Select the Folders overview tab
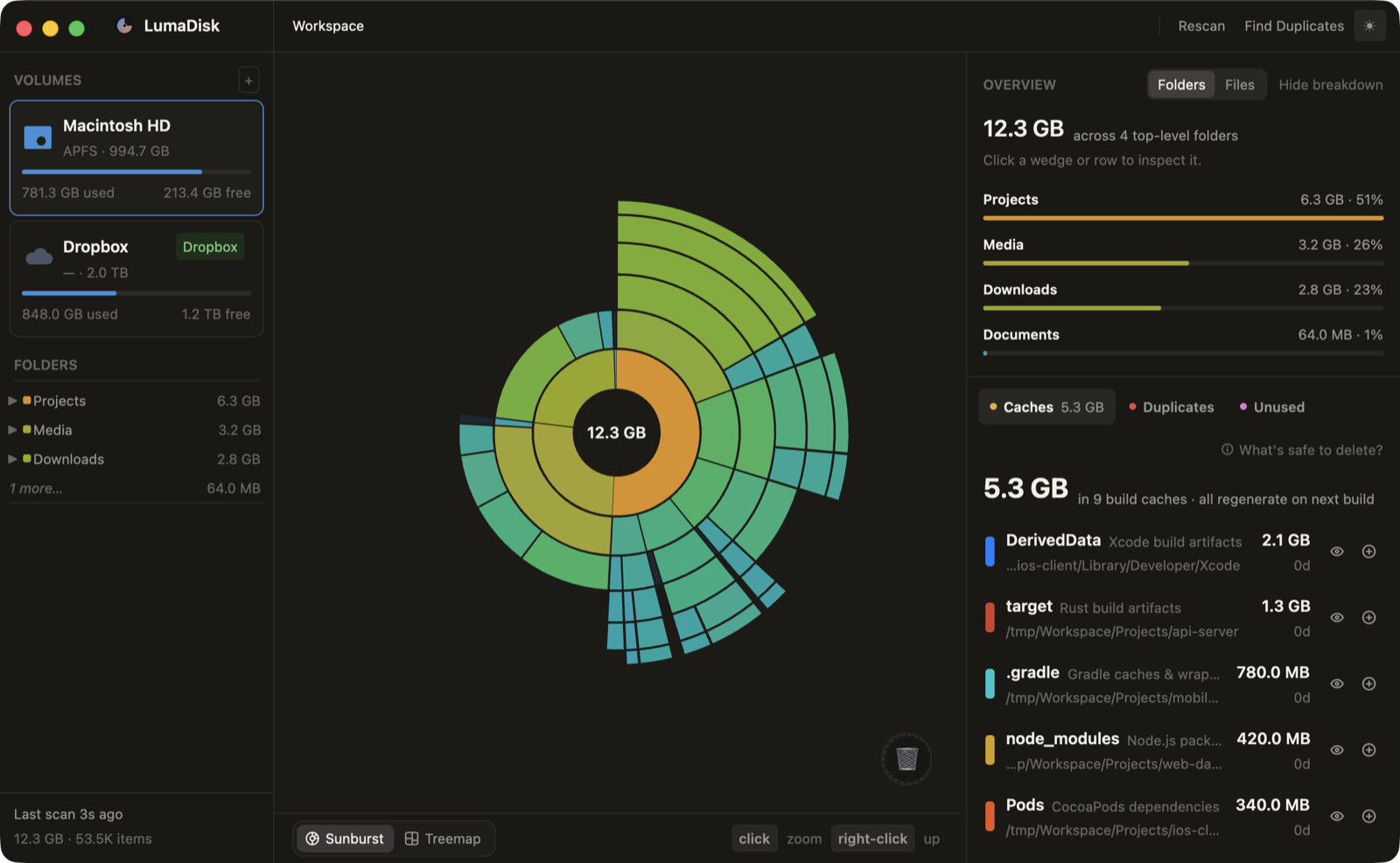The height and width of the screenshot is (863, 1400). click(x=1181, y=85)
